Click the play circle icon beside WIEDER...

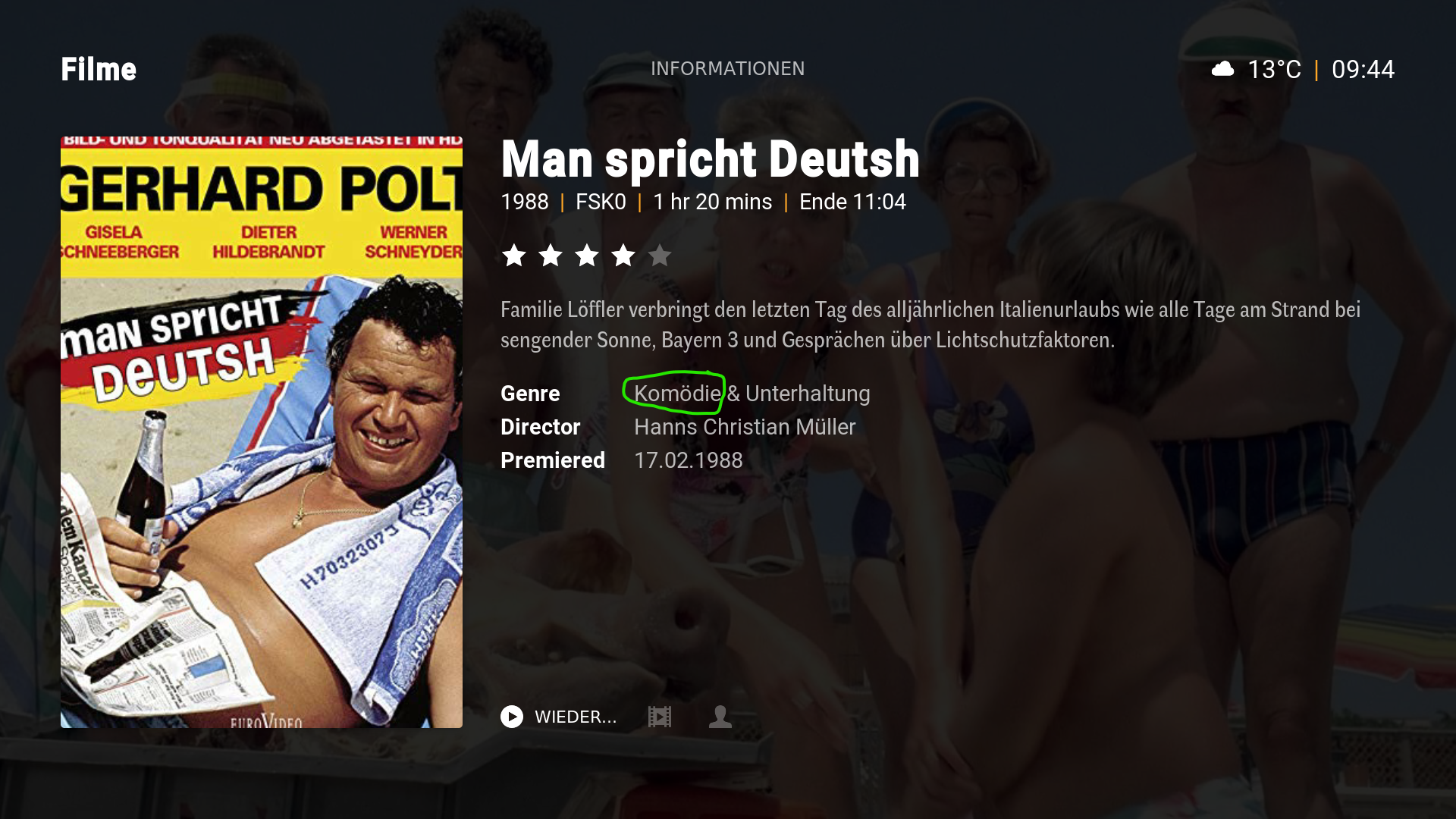512,717
